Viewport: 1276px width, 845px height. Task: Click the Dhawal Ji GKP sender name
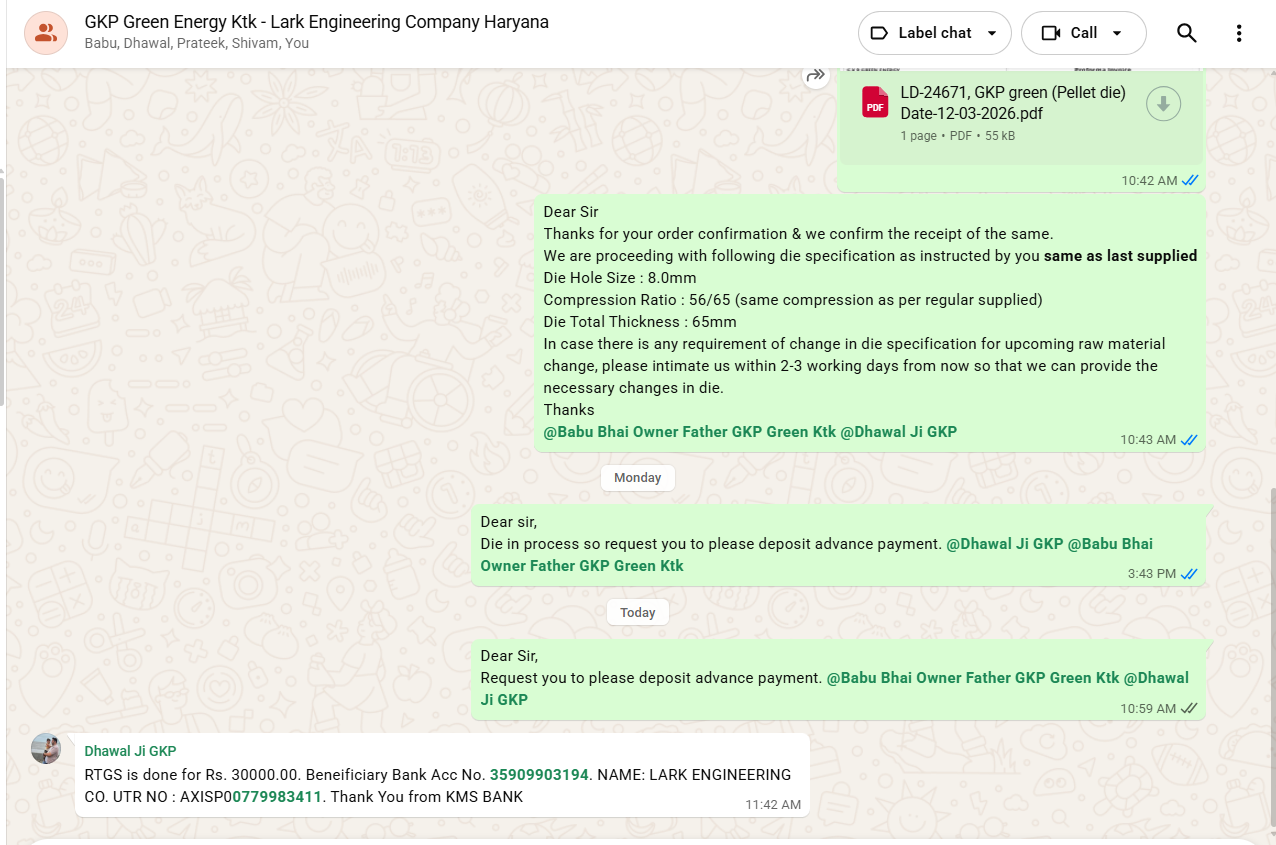click(x=130, y=751)
